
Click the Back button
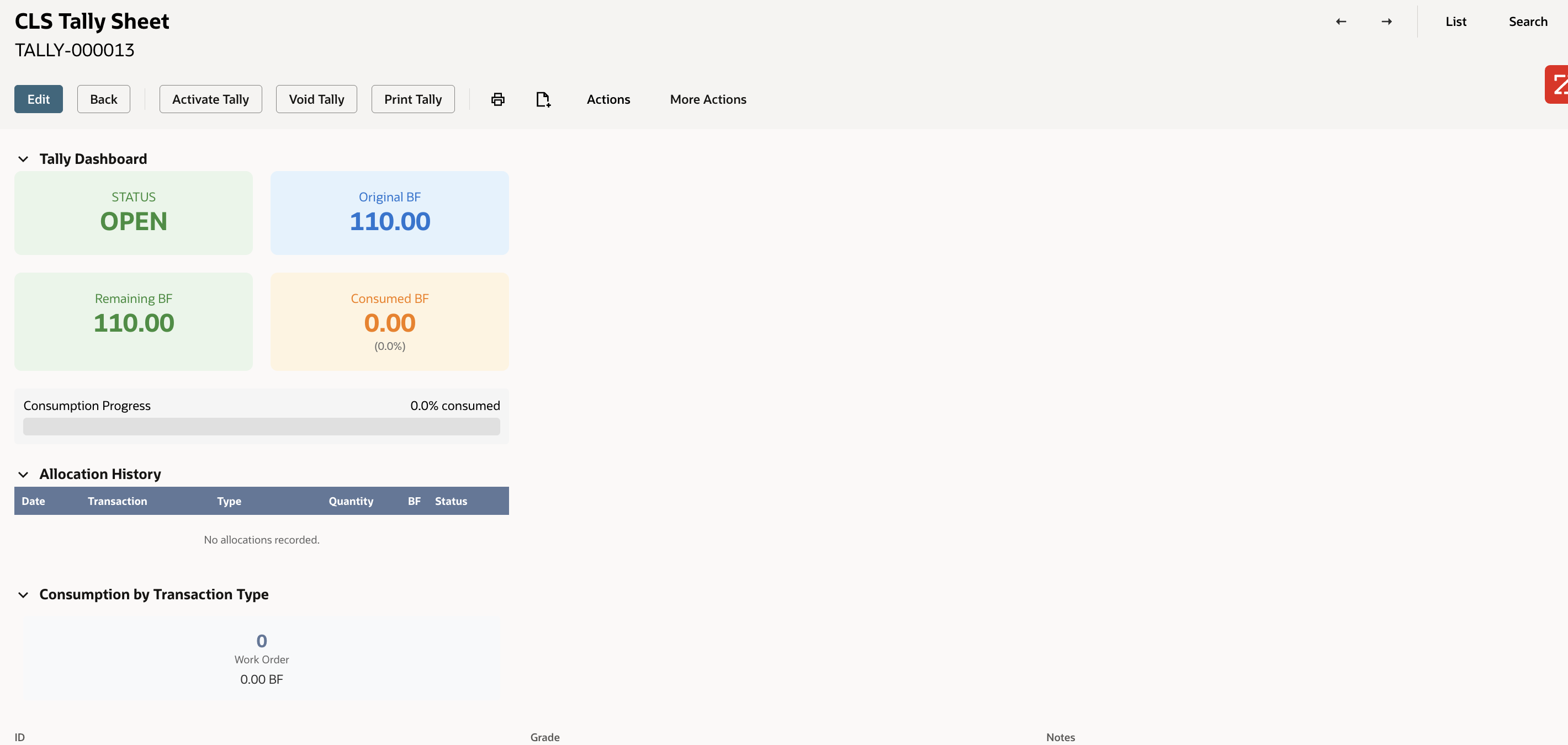[103, 99]
